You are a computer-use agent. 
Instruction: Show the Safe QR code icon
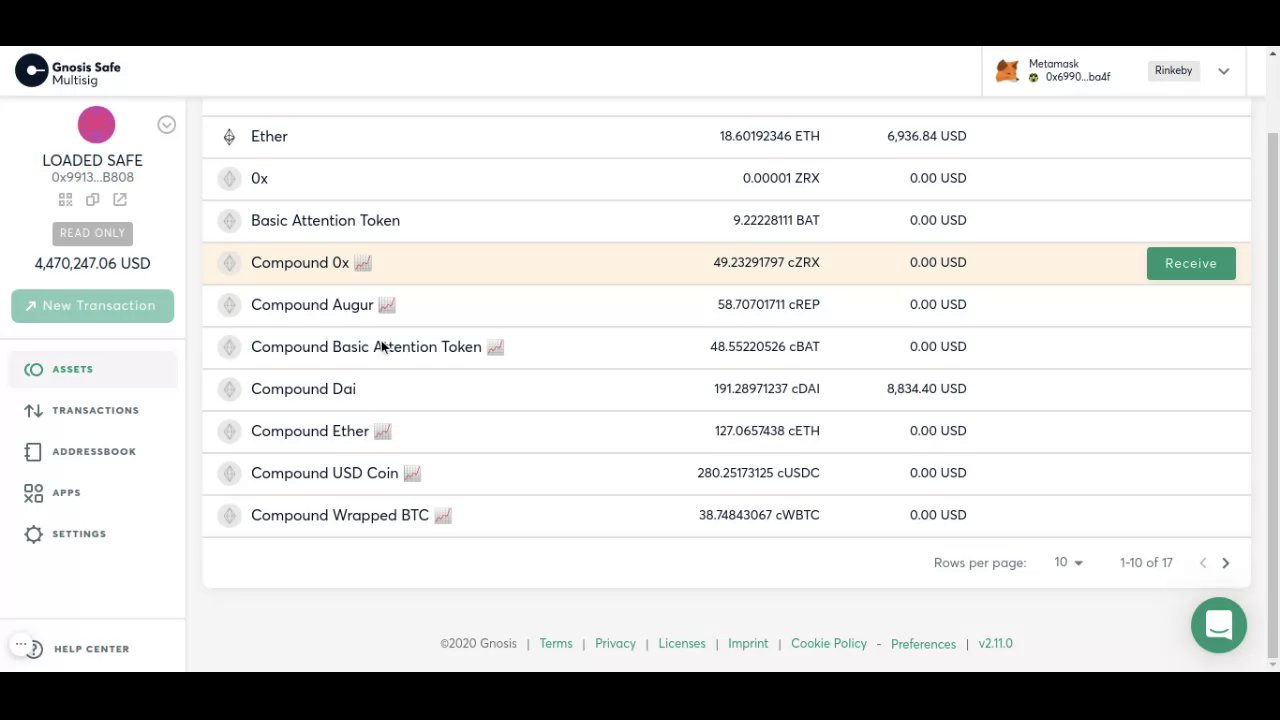[x=65, y=200]
